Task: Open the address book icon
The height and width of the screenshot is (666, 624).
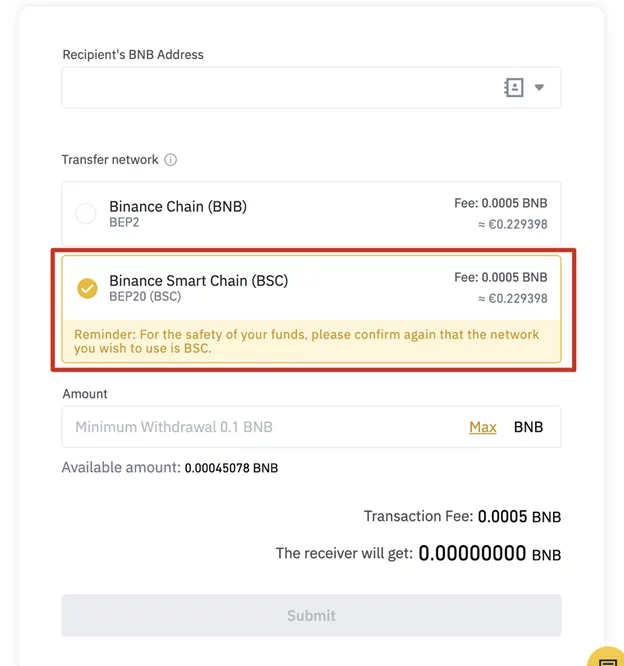Action: click(x=513, y=88)
